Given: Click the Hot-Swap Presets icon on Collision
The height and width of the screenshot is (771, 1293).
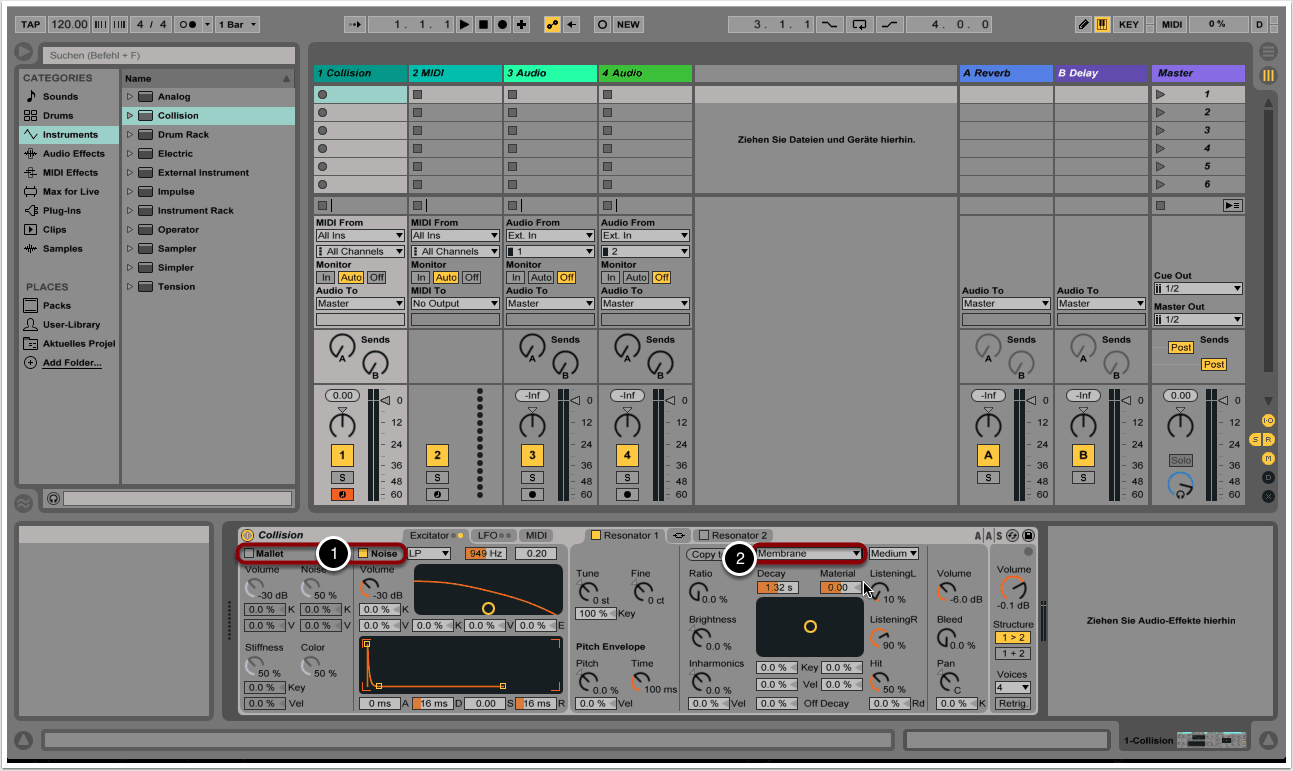Looking at the screenshot, I should click(1012, 536).
